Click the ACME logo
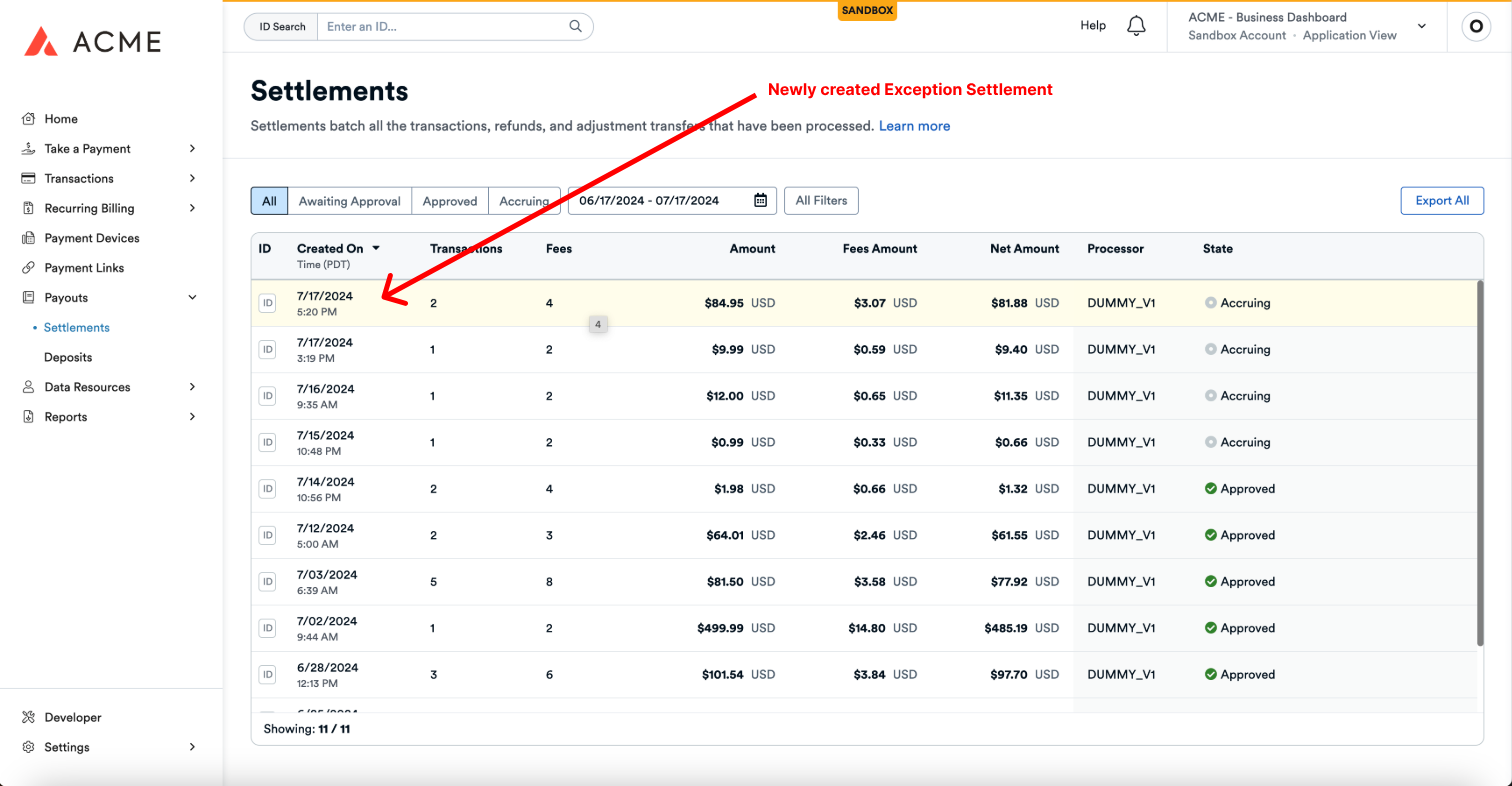 92,41
